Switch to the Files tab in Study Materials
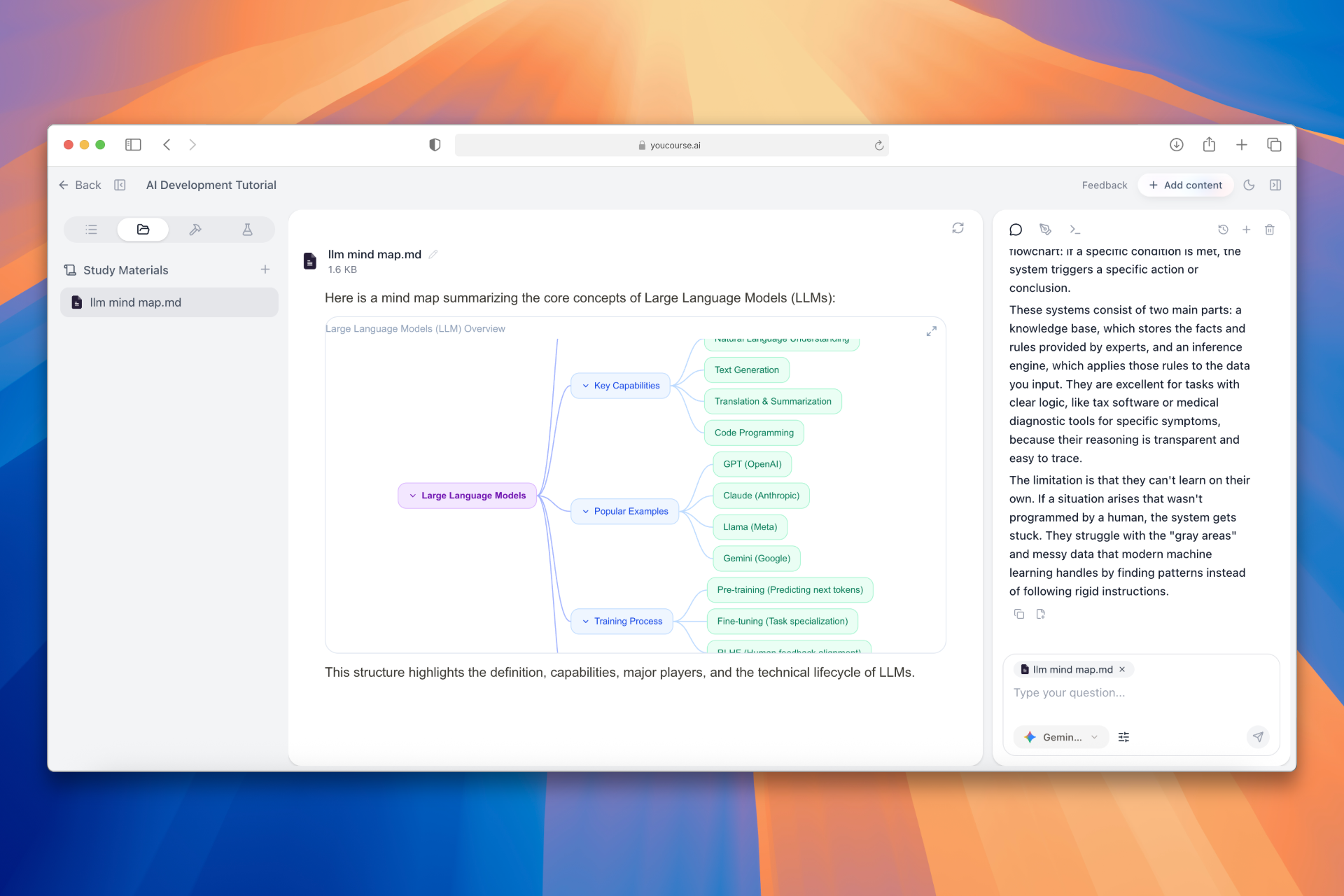The height and width of the screenshot is (896, 1344). pos(143,230)
